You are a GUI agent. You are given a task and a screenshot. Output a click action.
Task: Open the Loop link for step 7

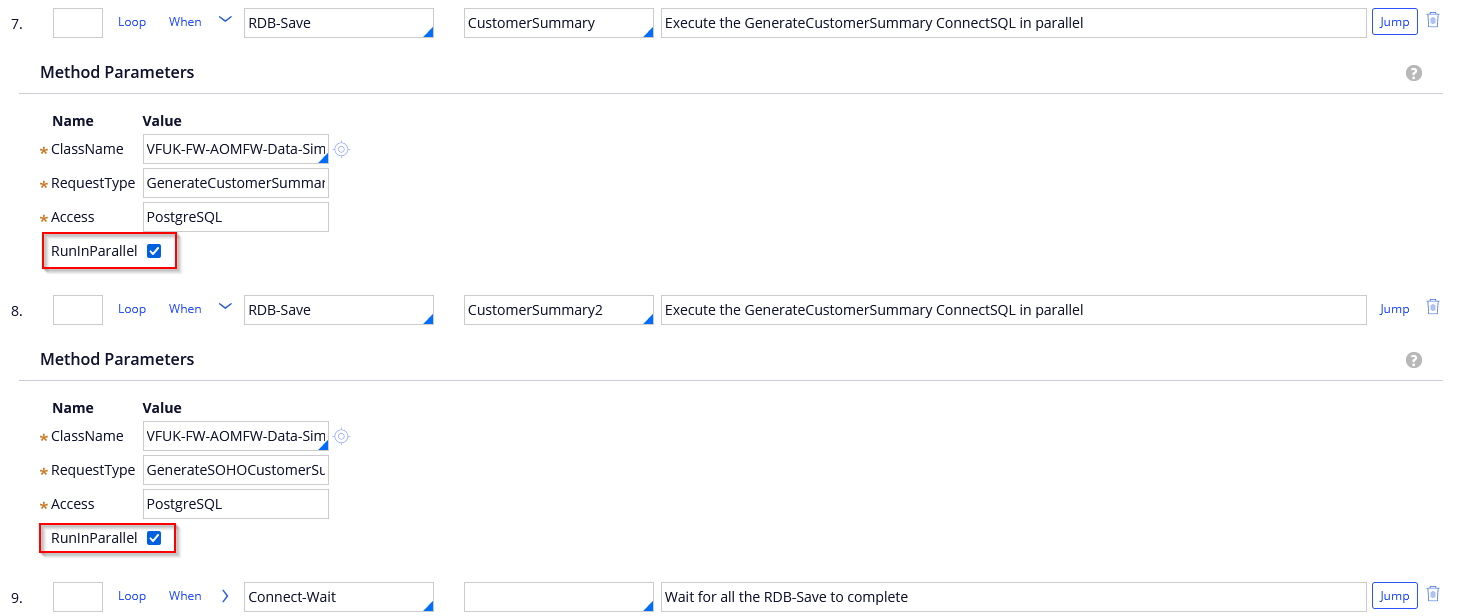pyautogui.click(x=132, y=22)
